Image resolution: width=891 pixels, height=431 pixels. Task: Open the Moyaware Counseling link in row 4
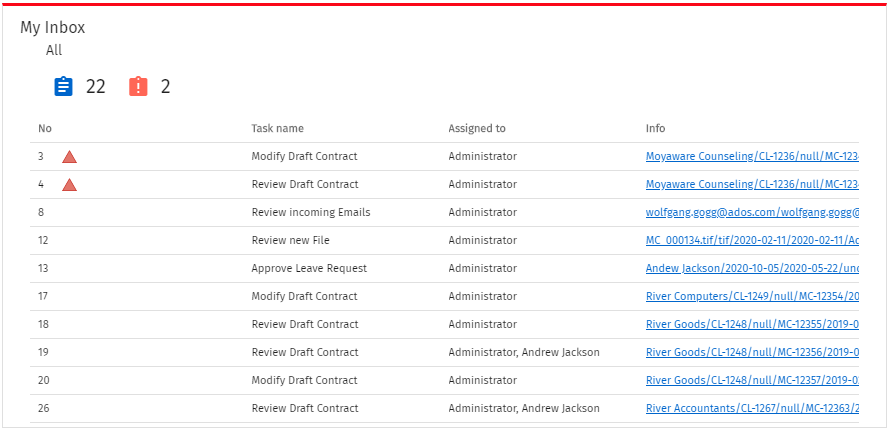coord(751,184)
